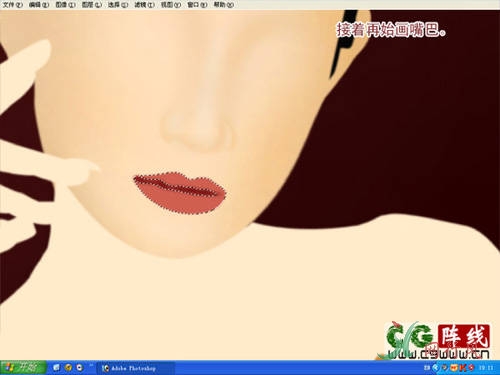Open the 选择 (Select) menu

click(x=118, y=5)
